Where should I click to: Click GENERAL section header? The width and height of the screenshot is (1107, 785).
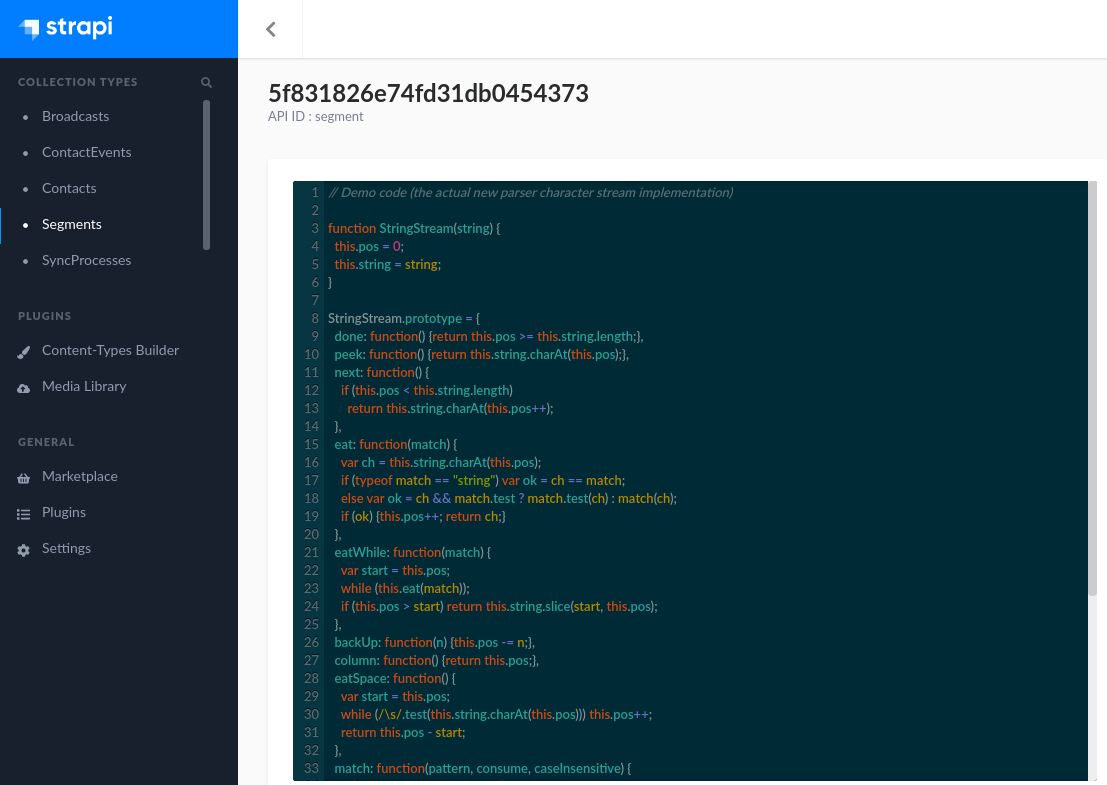point(46,443)
